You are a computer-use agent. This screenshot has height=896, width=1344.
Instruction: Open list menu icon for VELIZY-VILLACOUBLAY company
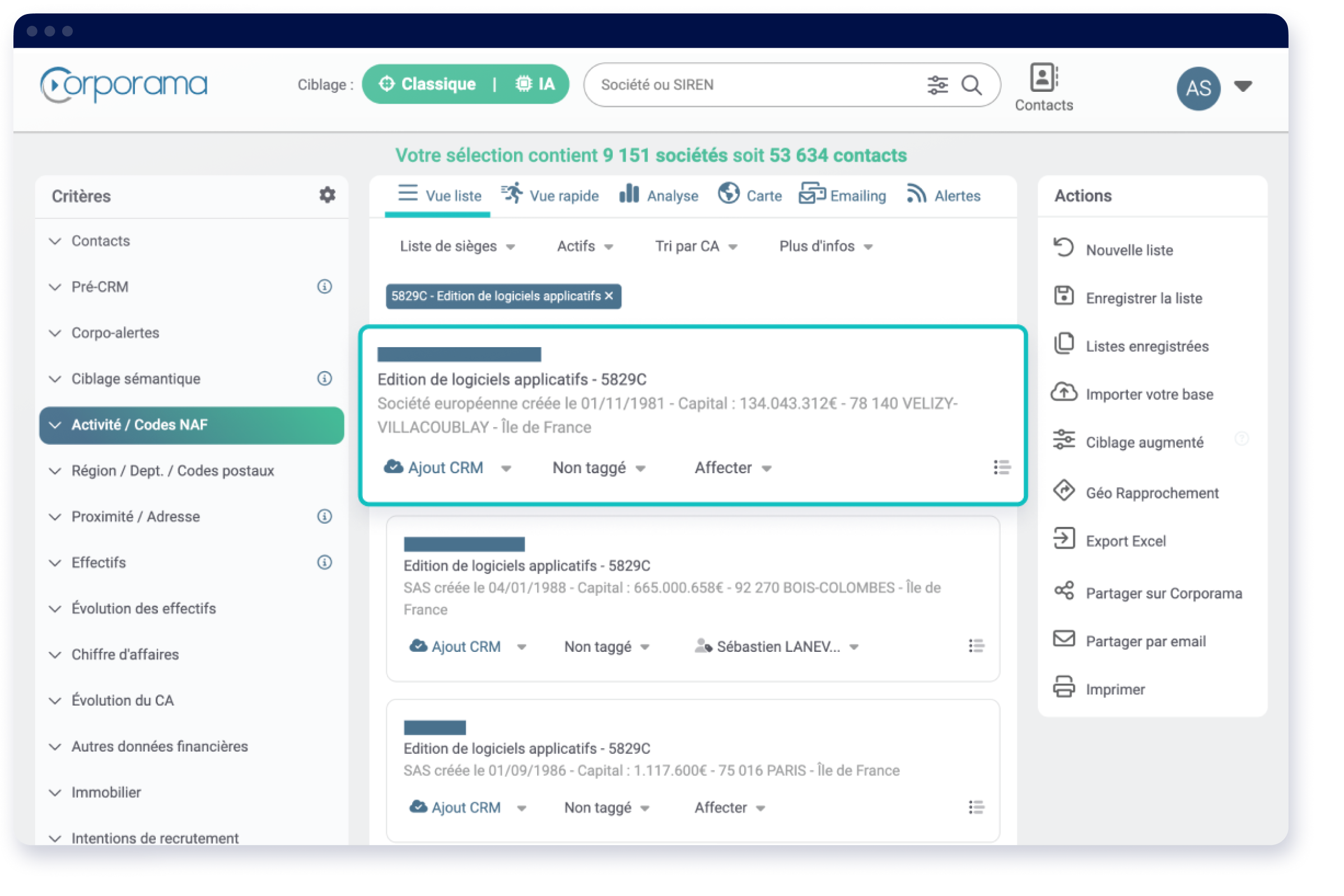tap(1002, 468)
